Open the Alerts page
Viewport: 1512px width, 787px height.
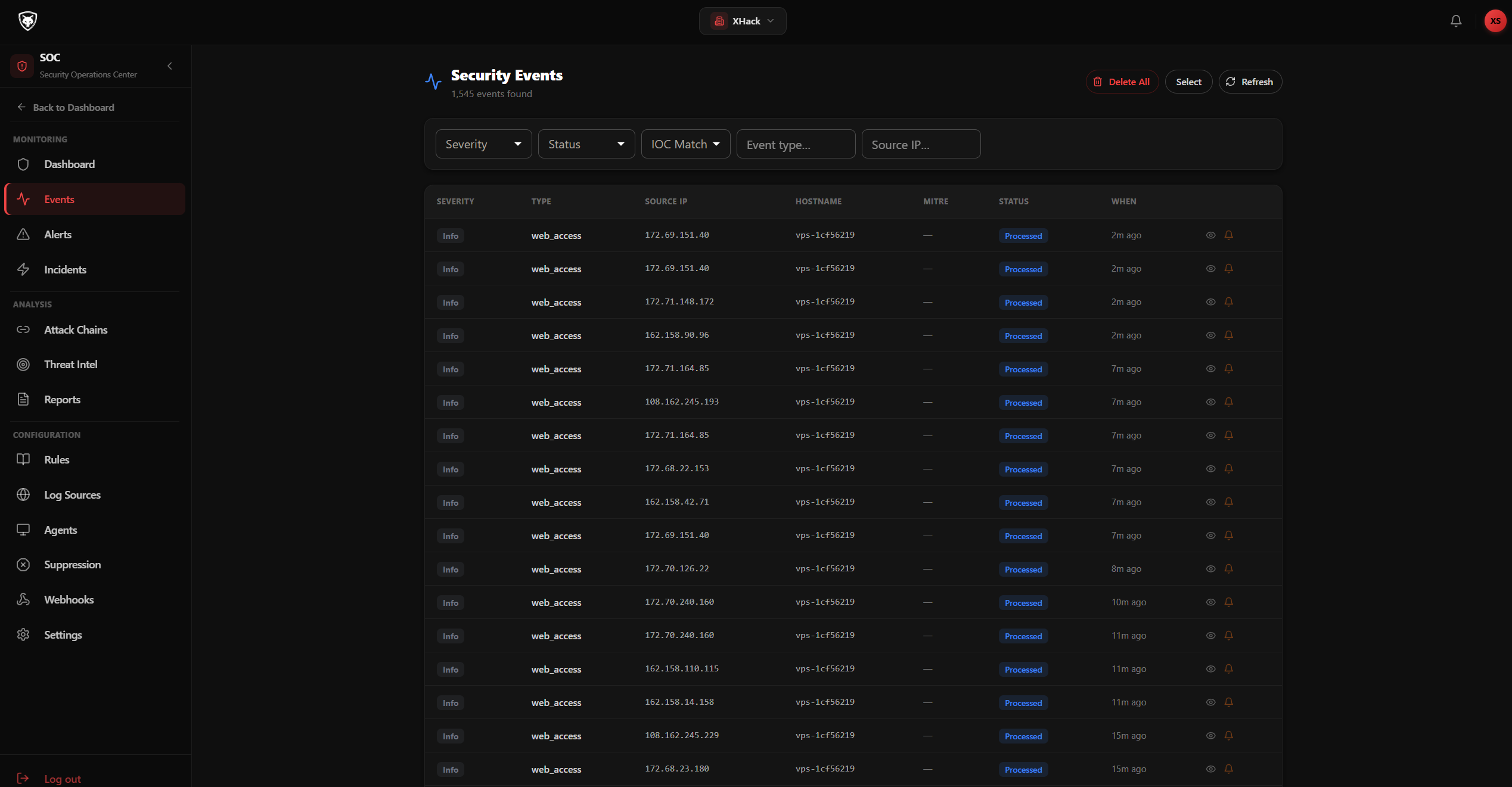tap(95, 234)
